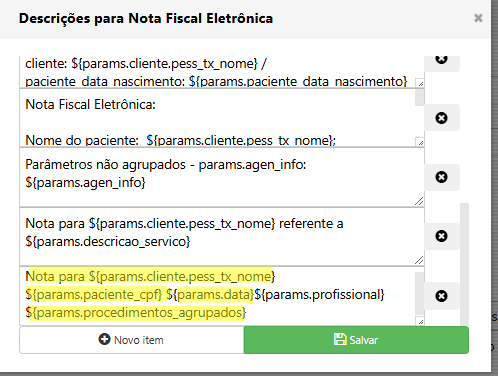Click the dialog's vertical scrollbar on the right
Screen dimensions: 498x376
coord(464,263)
